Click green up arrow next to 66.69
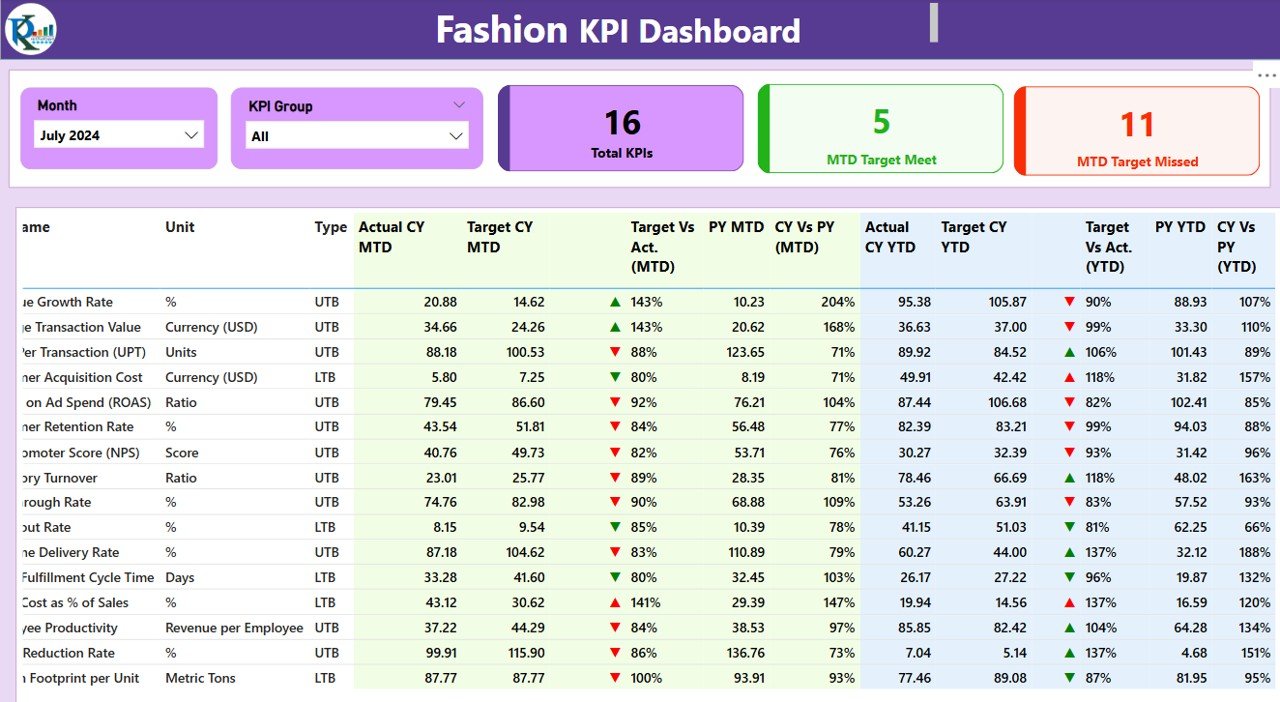The image size is (1280, 702). pos(1070,477)
